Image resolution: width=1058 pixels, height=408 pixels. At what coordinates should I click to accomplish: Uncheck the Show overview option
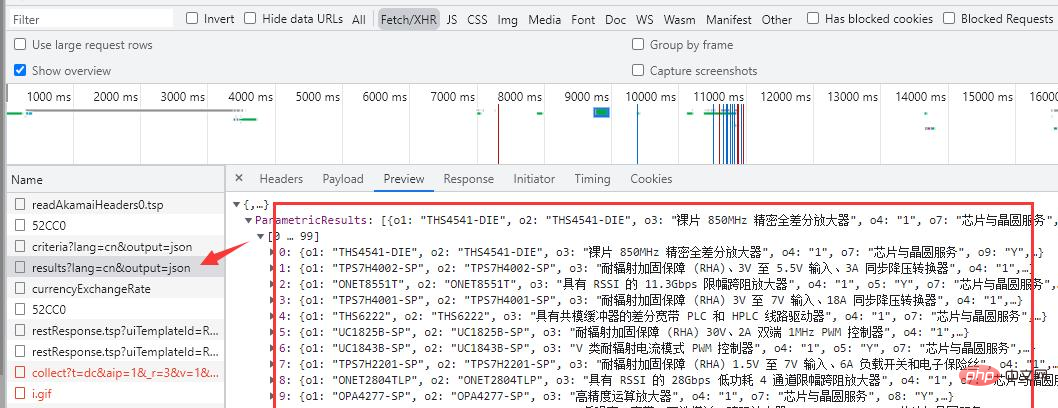point(20,71)
